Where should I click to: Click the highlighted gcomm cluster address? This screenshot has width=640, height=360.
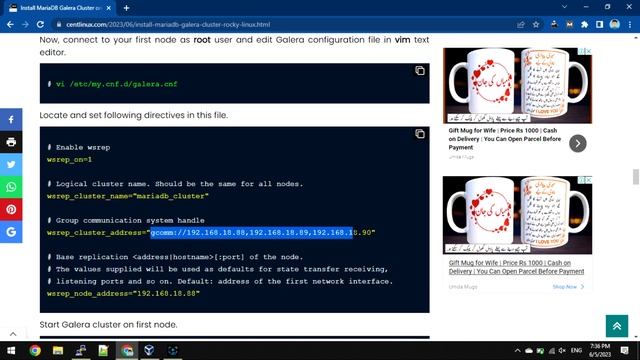[251, 233]
